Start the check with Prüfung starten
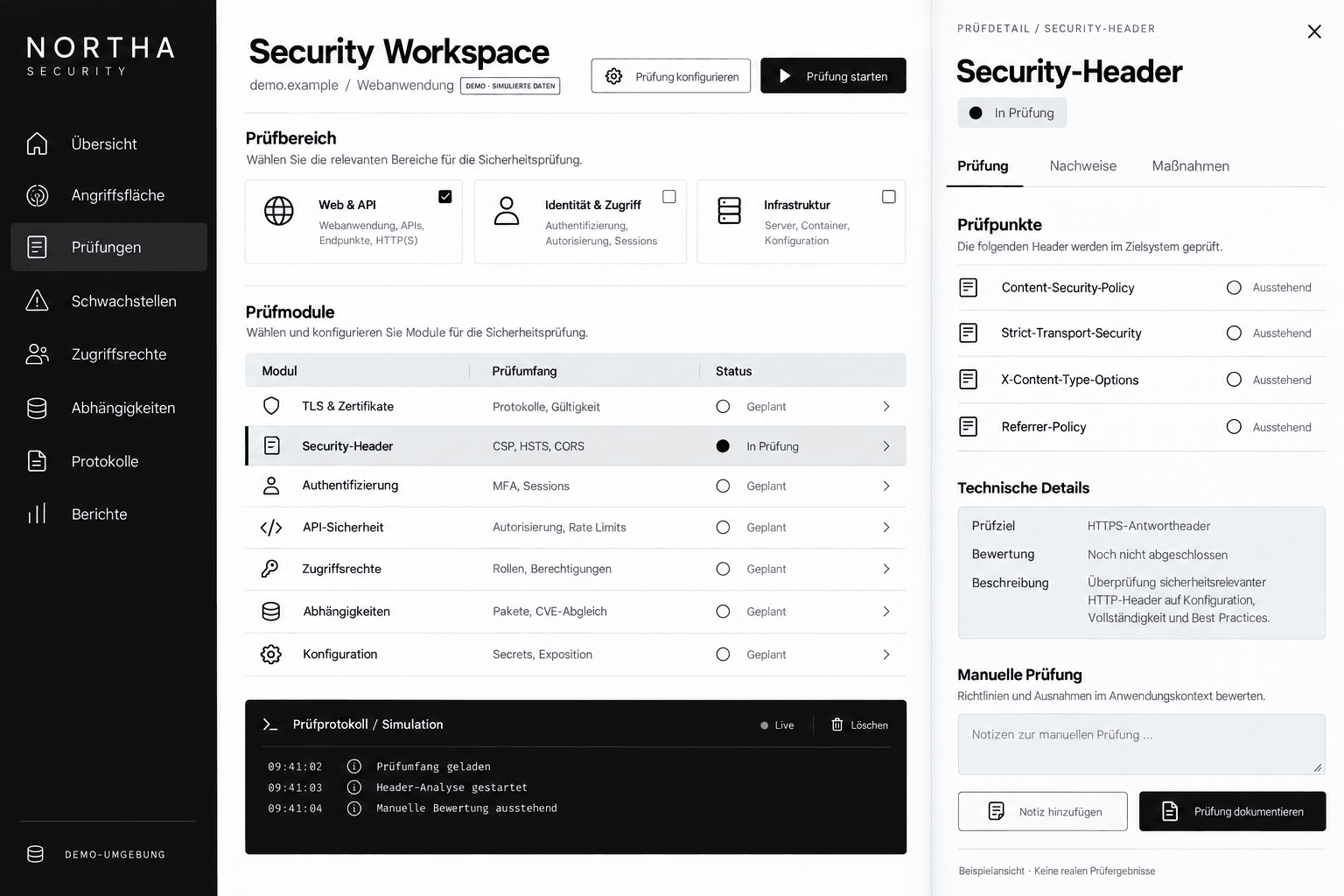The width and height of the screenshot is (1344, 896). tap(833, 76)
